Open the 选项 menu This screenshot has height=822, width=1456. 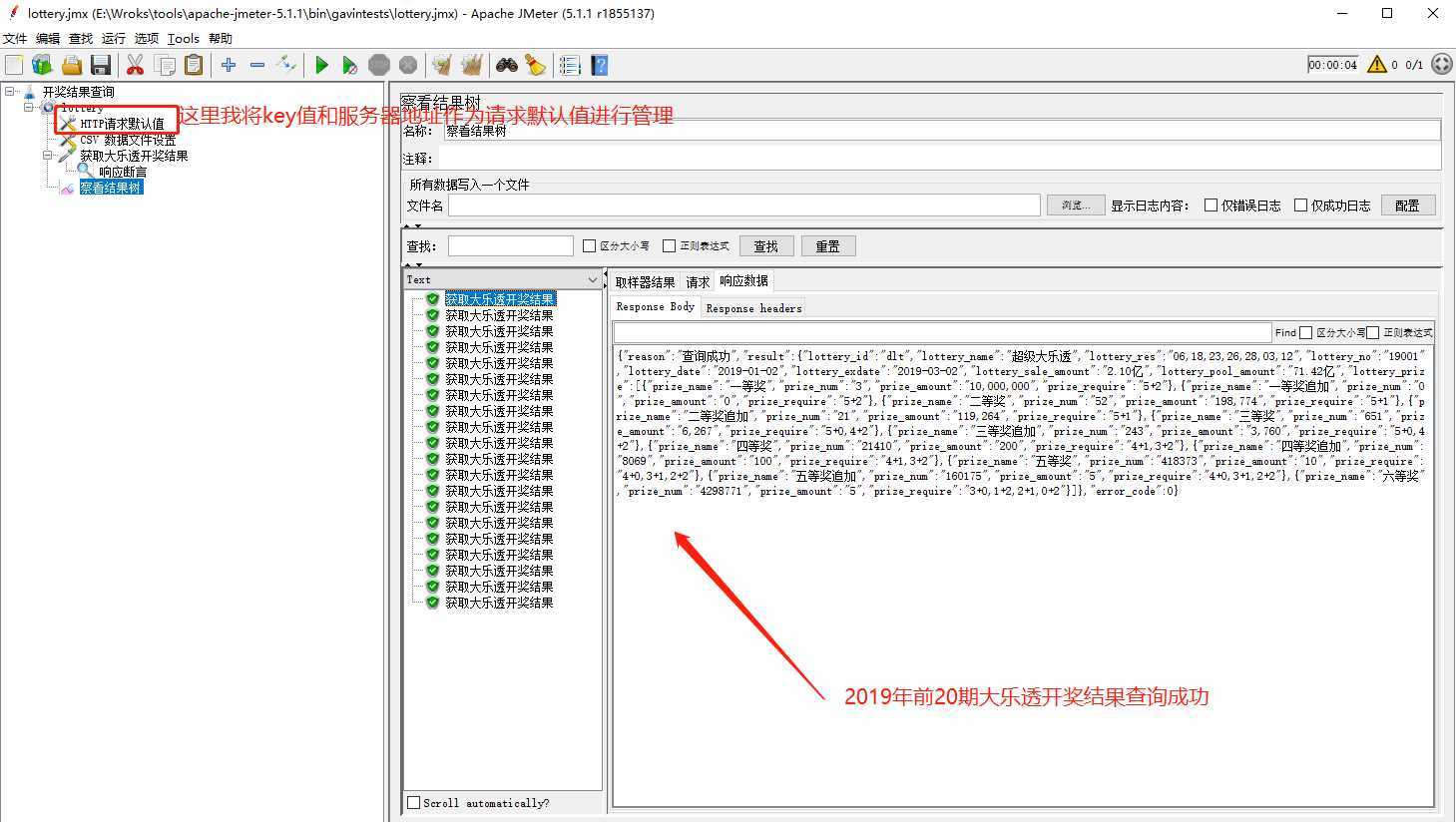pyautogui.click(x=147, y=39)
